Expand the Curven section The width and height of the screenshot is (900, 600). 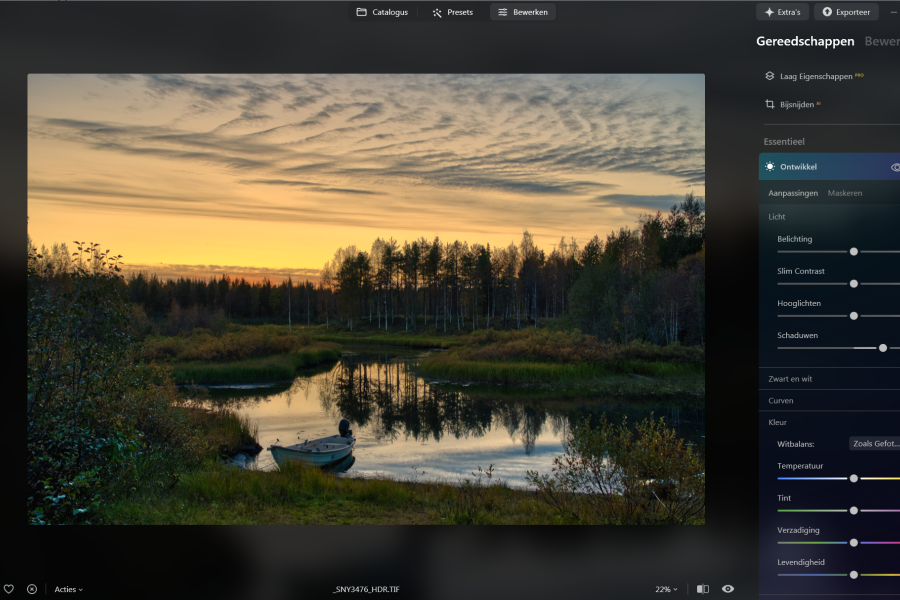click(781, 400)
